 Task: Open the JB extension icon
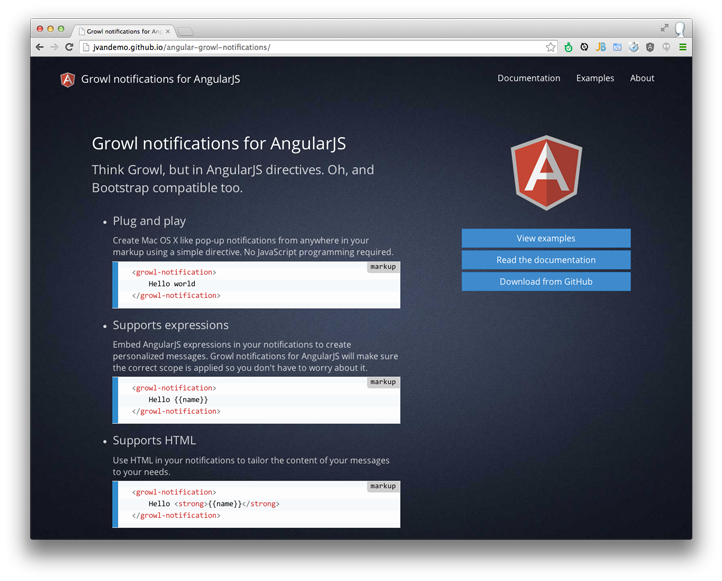point(601,47)
